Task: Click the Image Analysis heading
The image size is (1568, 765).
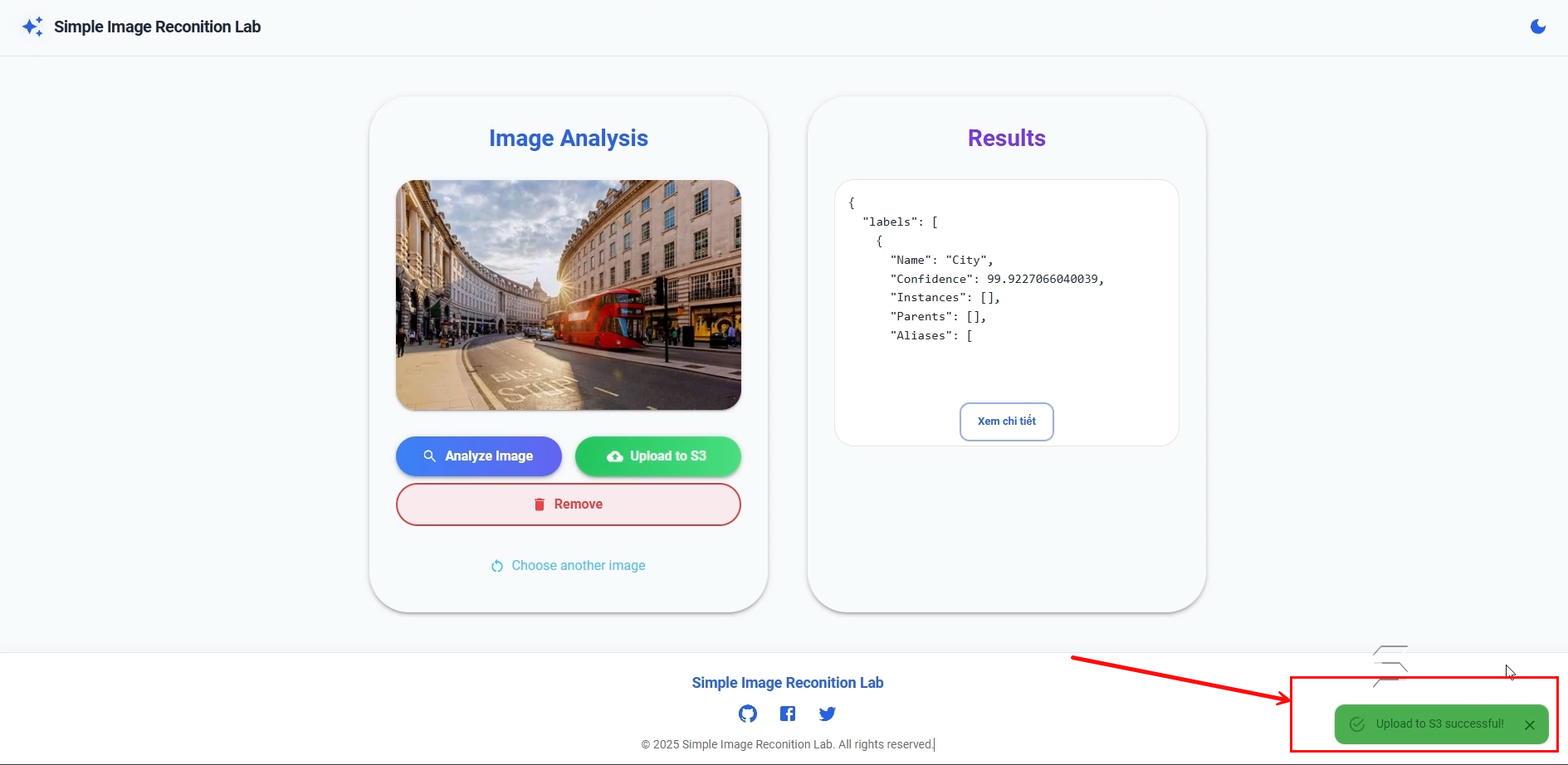Action: point(569,139)
